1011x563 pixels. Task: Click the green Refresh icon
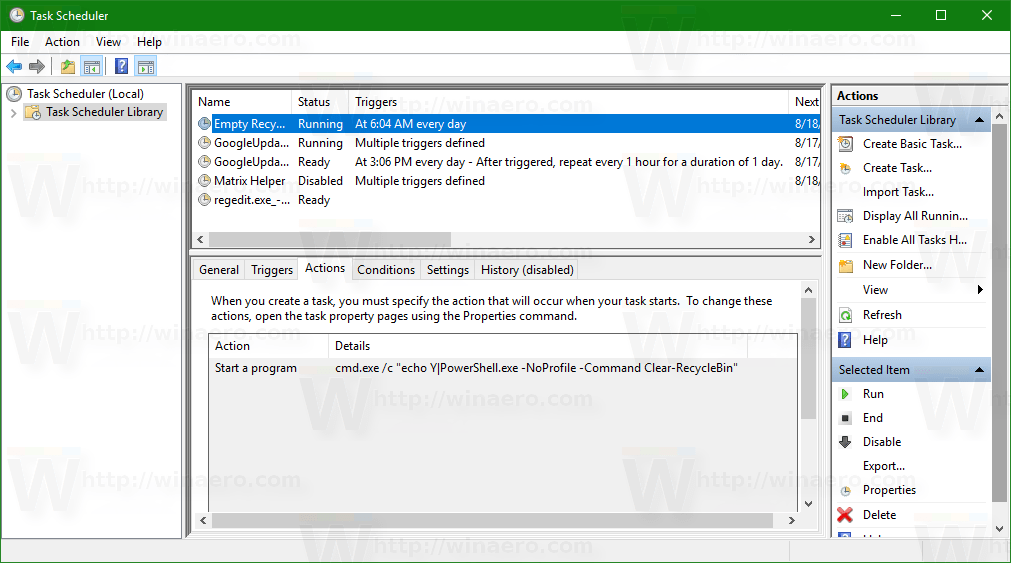(x=845, y=315)
